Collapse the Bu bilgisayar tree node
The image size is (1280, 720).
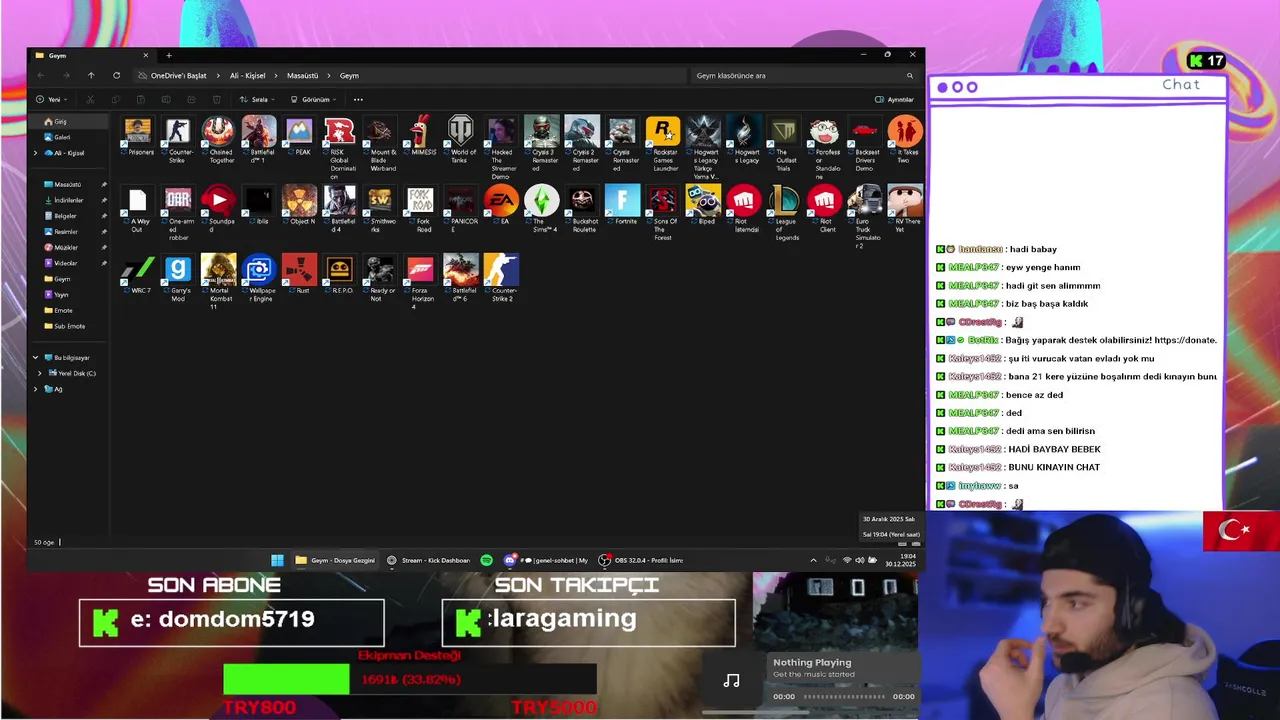[36, 357]
